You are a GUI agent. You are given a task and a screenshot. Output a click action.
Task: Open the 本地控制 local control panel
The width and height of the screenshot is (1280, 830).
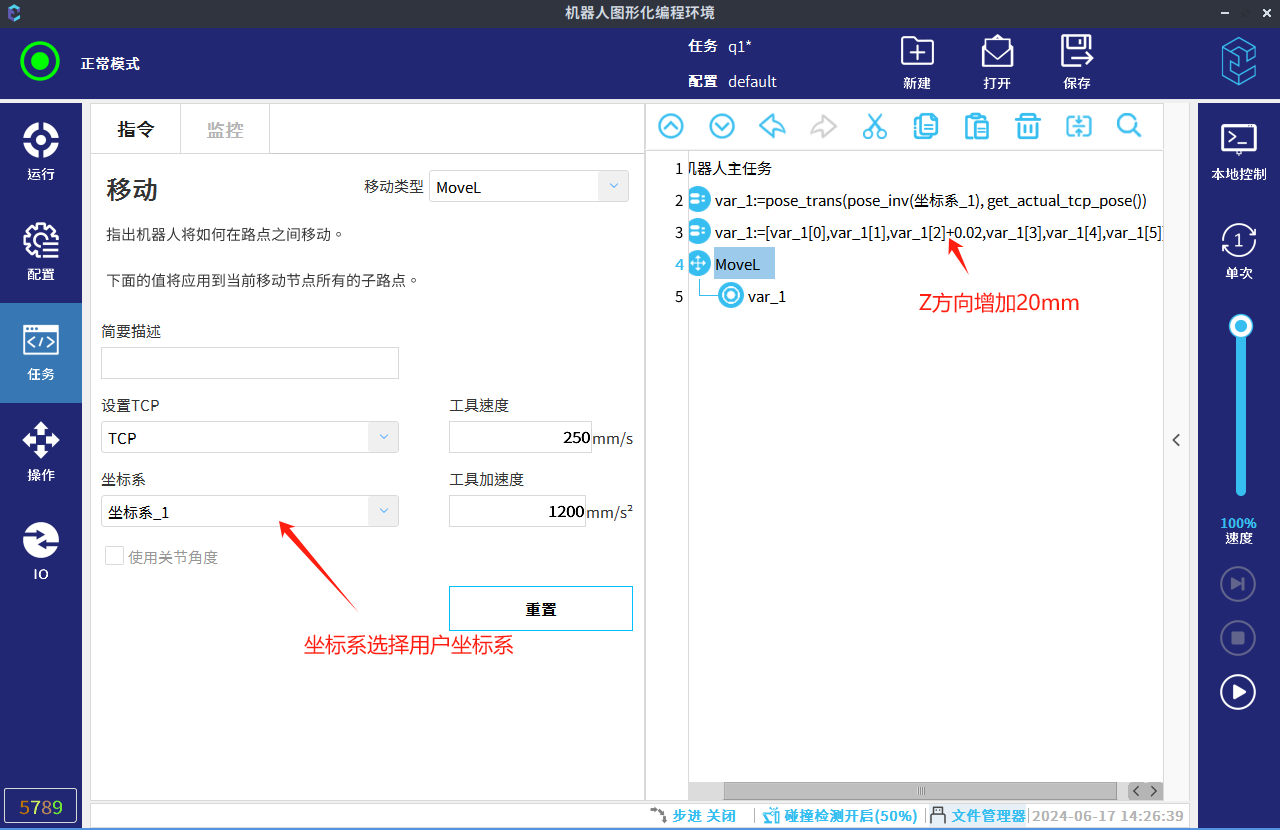pos(1238,150)
